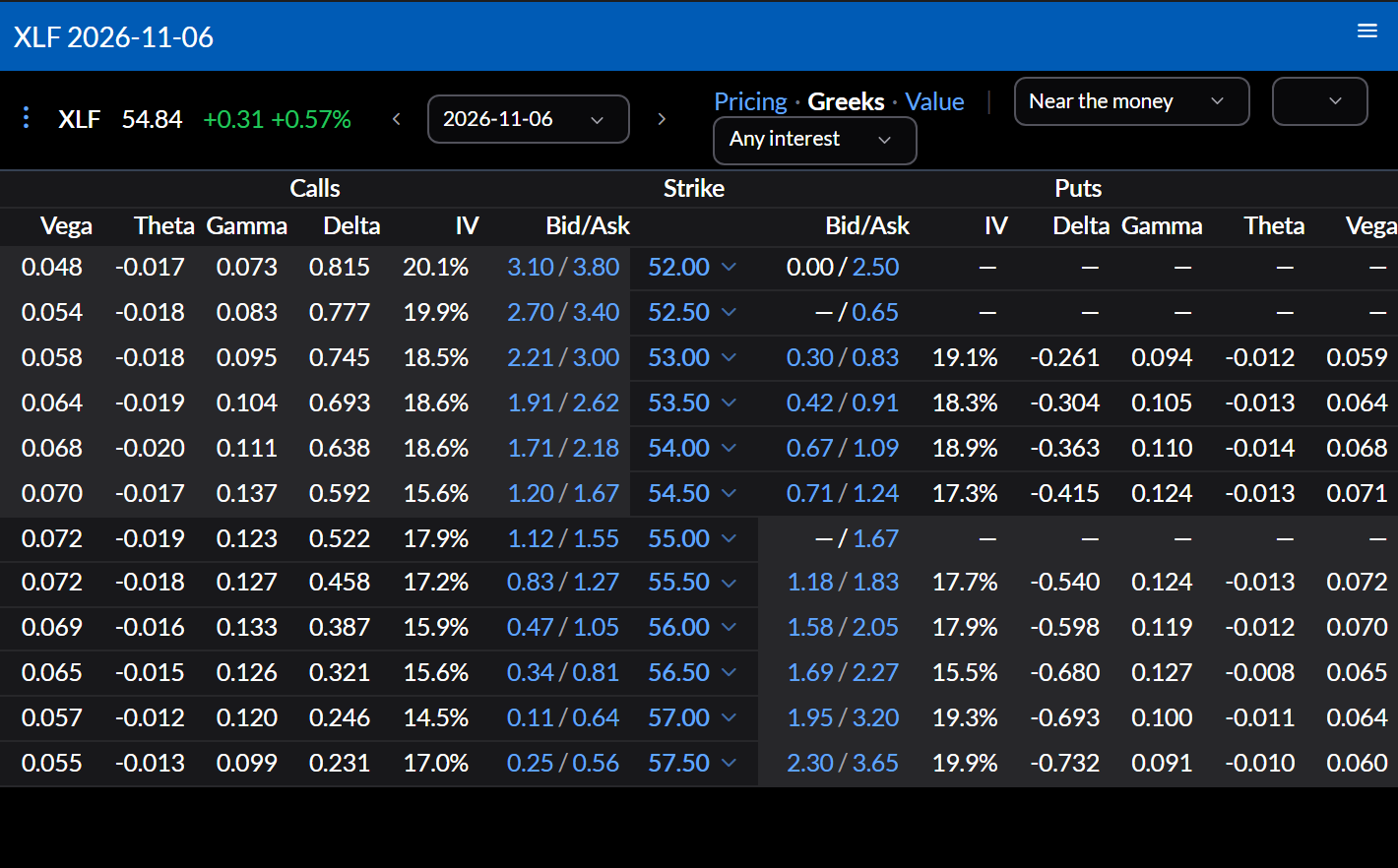Click put bid/ask 1.95 / 3.20

click(x=843, y=717)
